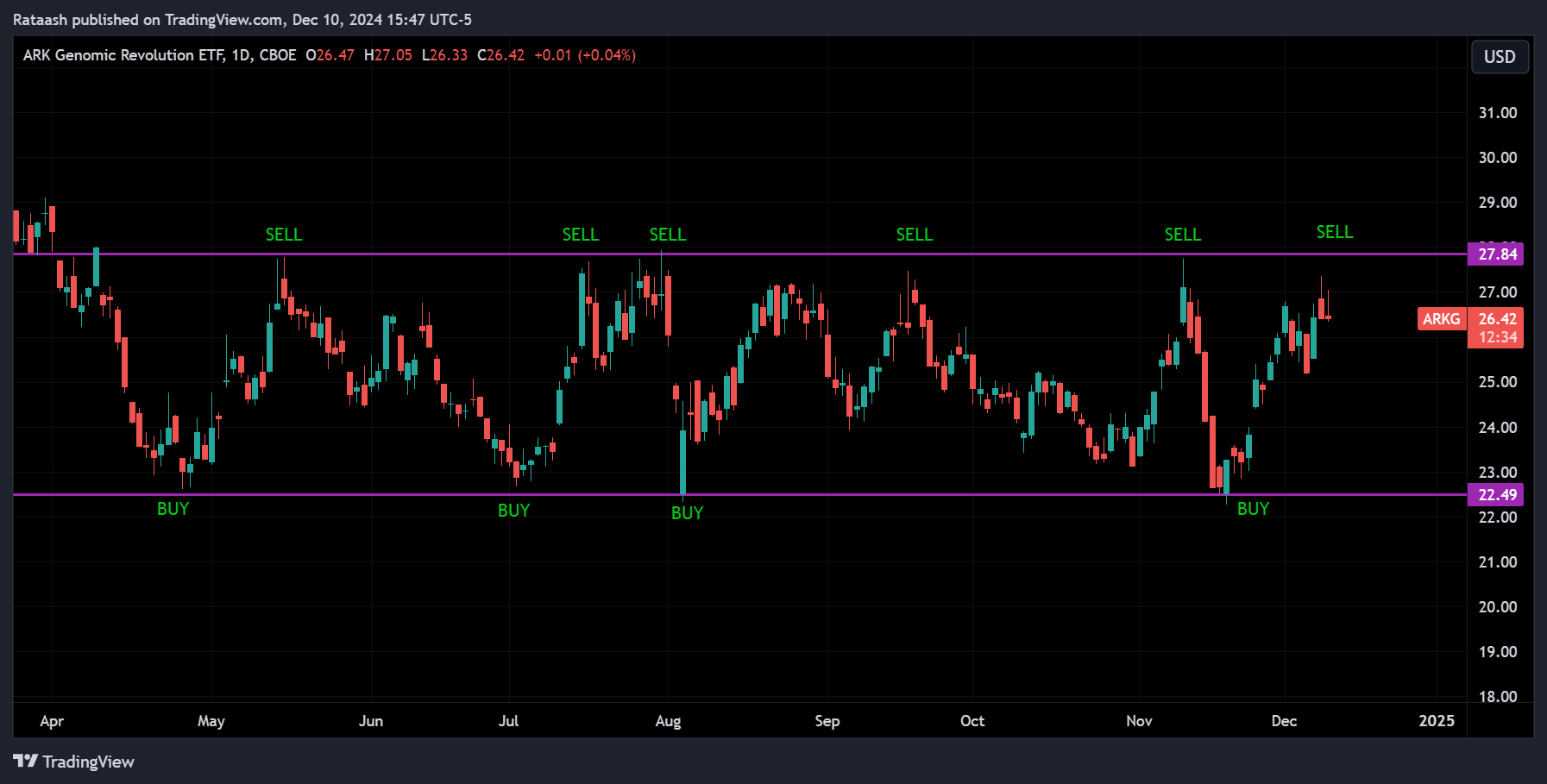Click the published-by Rataash header text

pos(242,20)
